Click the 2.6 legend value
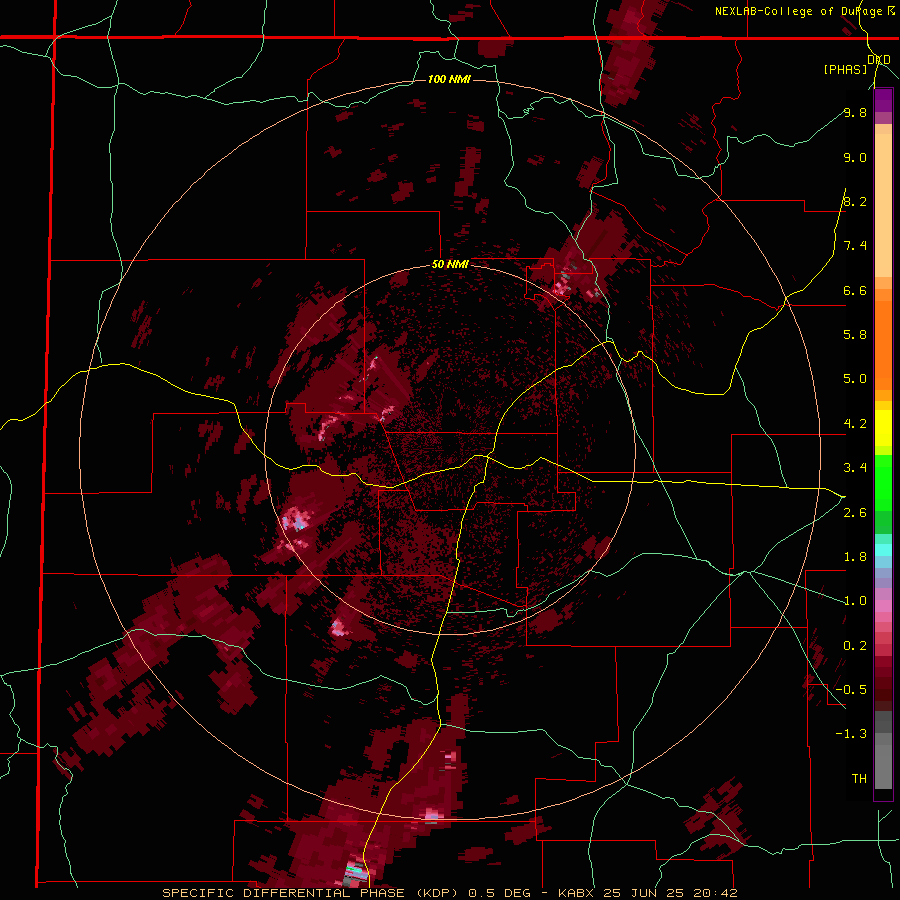The height and width of the screenshot is (900, 900). coord(855,512)
